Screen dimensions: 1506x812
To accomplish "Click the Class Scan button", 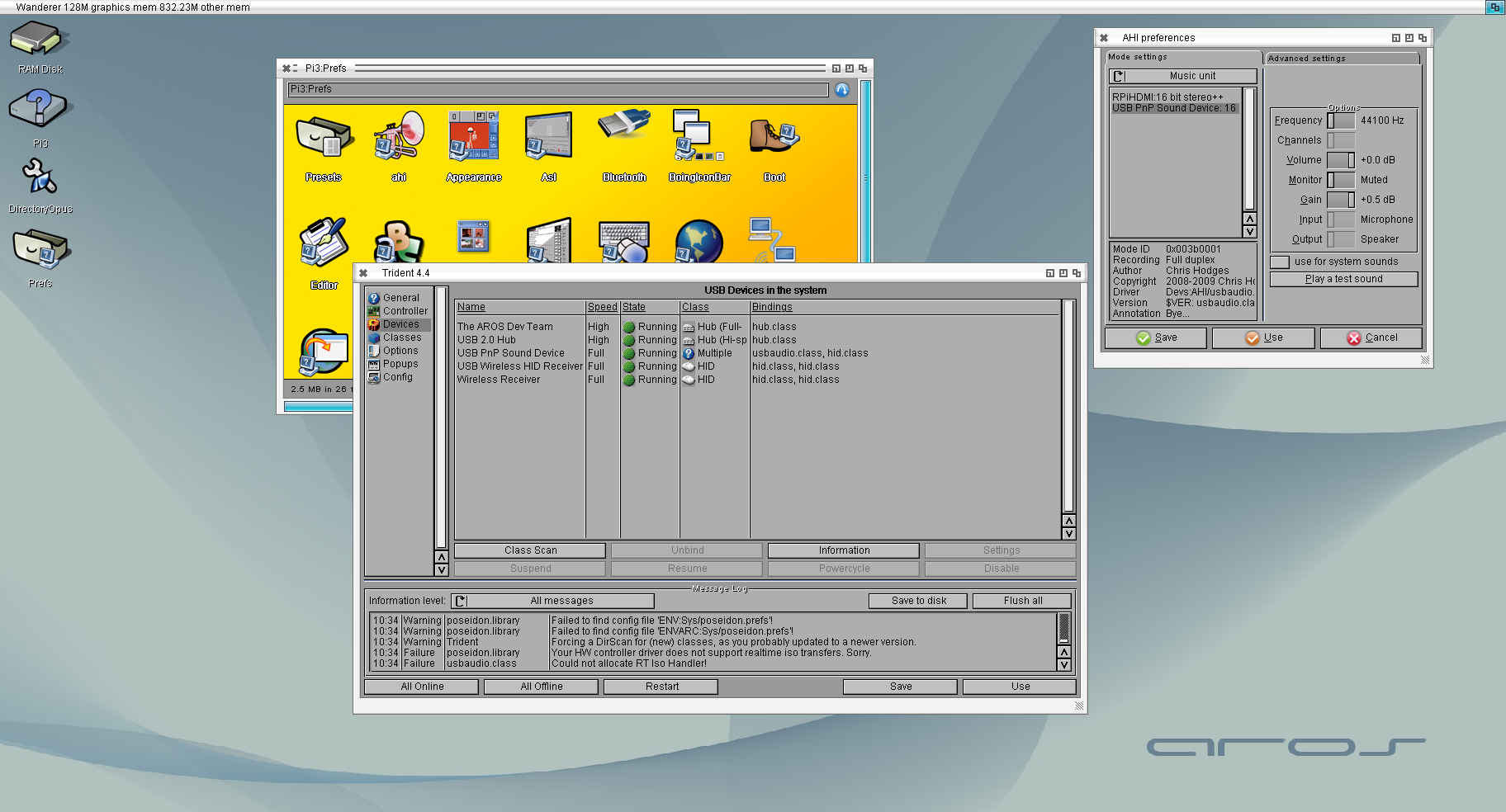I will coord(530,550).
